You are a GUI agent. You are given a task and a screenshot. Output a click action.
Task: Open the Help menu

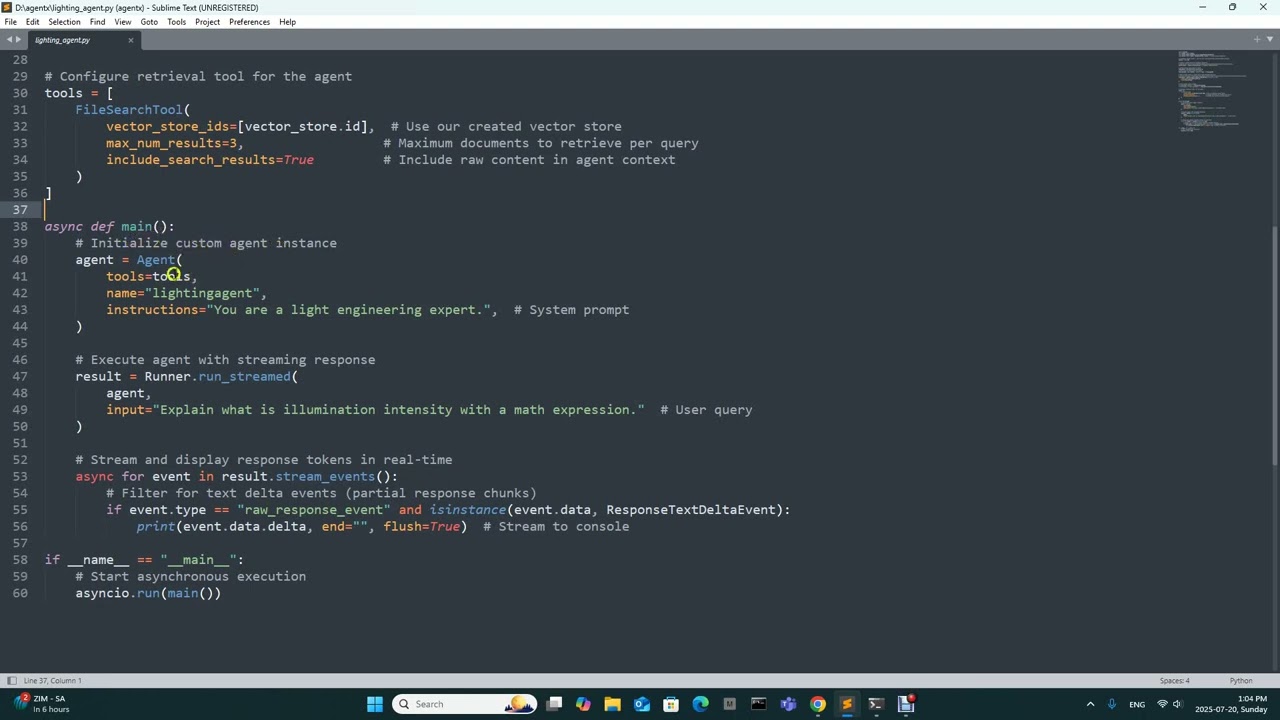[287, 22]
